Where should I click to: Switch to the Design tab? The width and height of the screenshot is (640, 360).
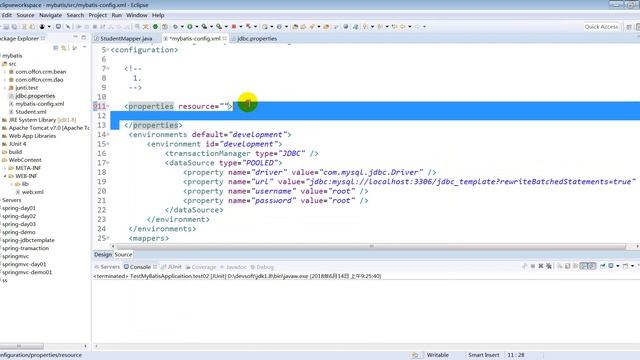pos(103,254)
